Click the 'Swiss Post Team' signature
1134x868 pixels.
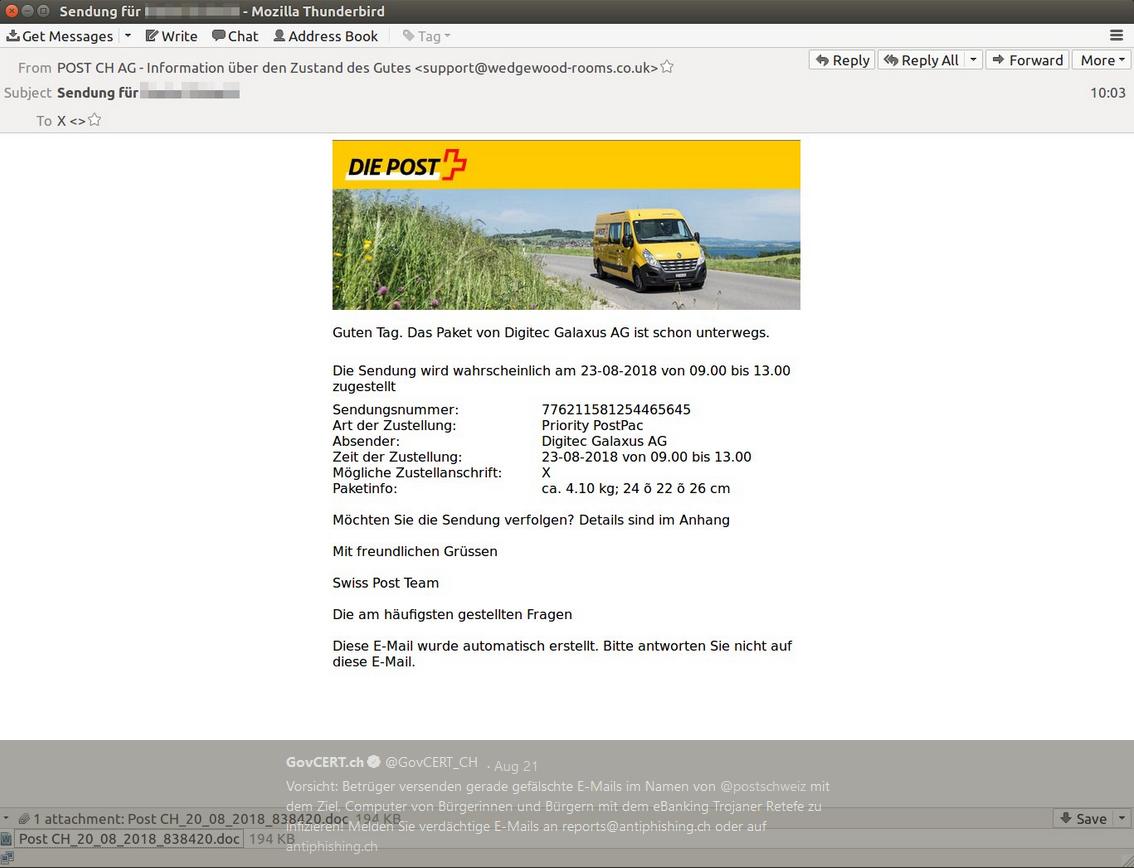coord(385,583)
